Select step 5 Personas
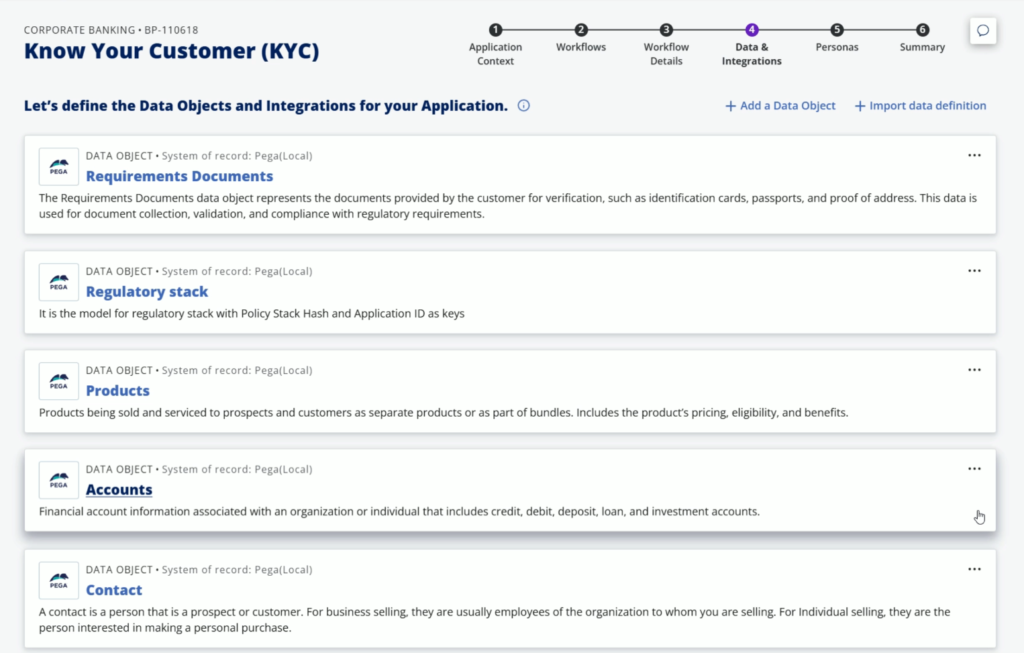Viewport: 1024px width, 653px height. click(x=837, y=39)
